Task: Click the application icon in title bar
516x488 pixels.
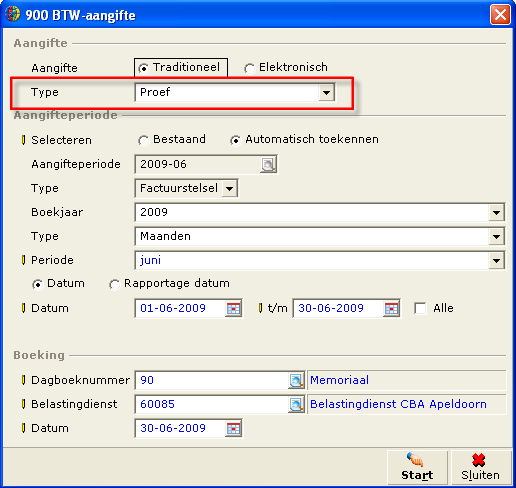Action: click(13, 15)
